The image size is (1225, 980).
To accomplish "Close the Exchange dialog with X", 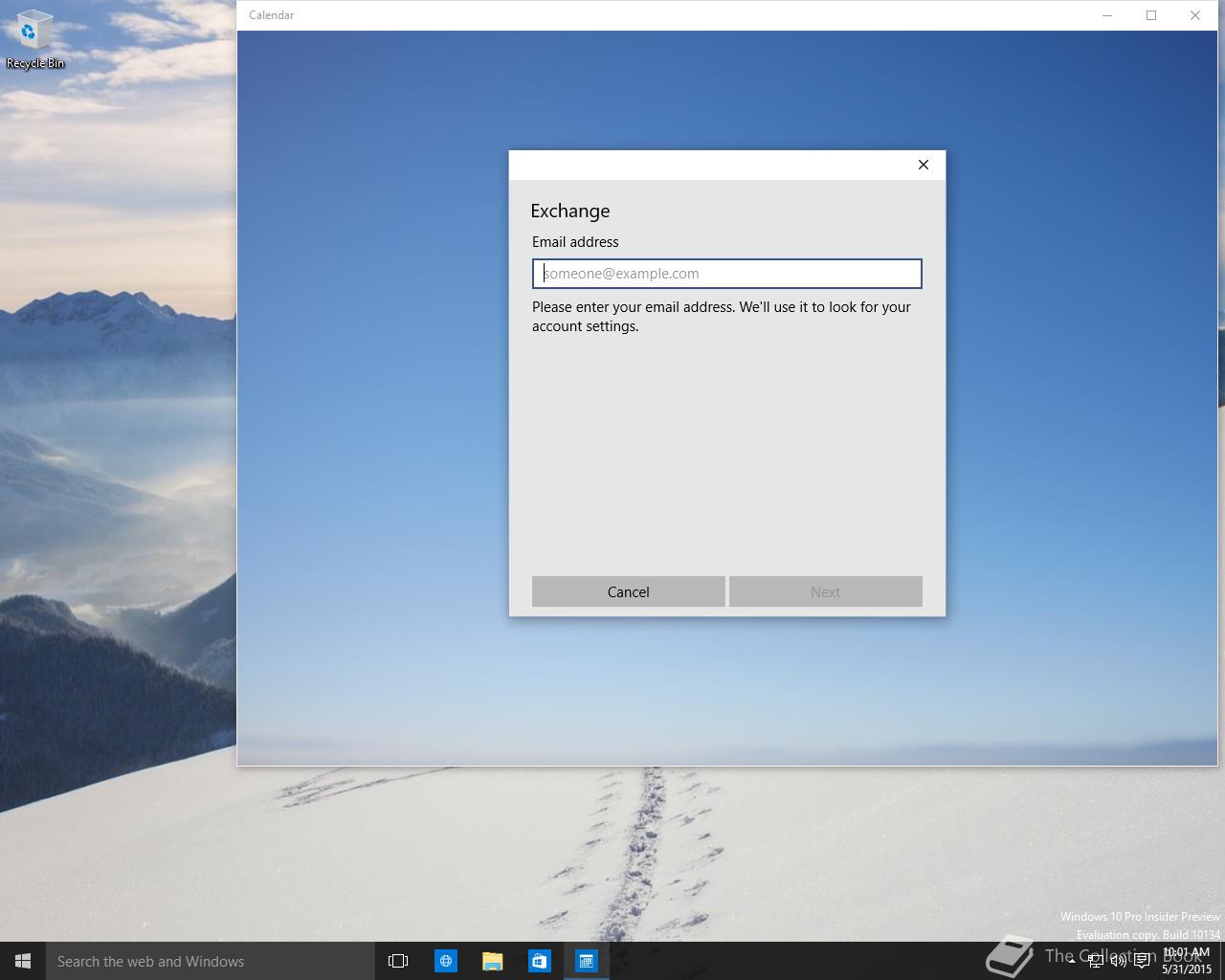I will tap(924, 165).
